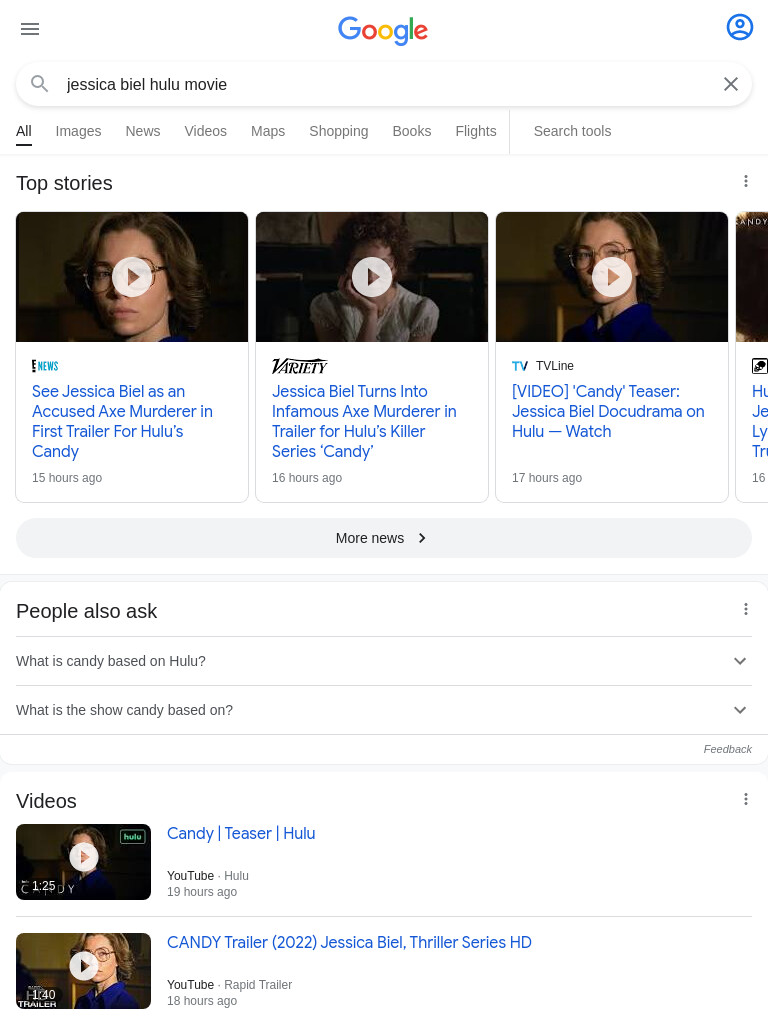Viewport: 768px width, 1024px height.
Task: Play the CANDY Trailer 2022 thumbnail
Action: tap(84, 970)
